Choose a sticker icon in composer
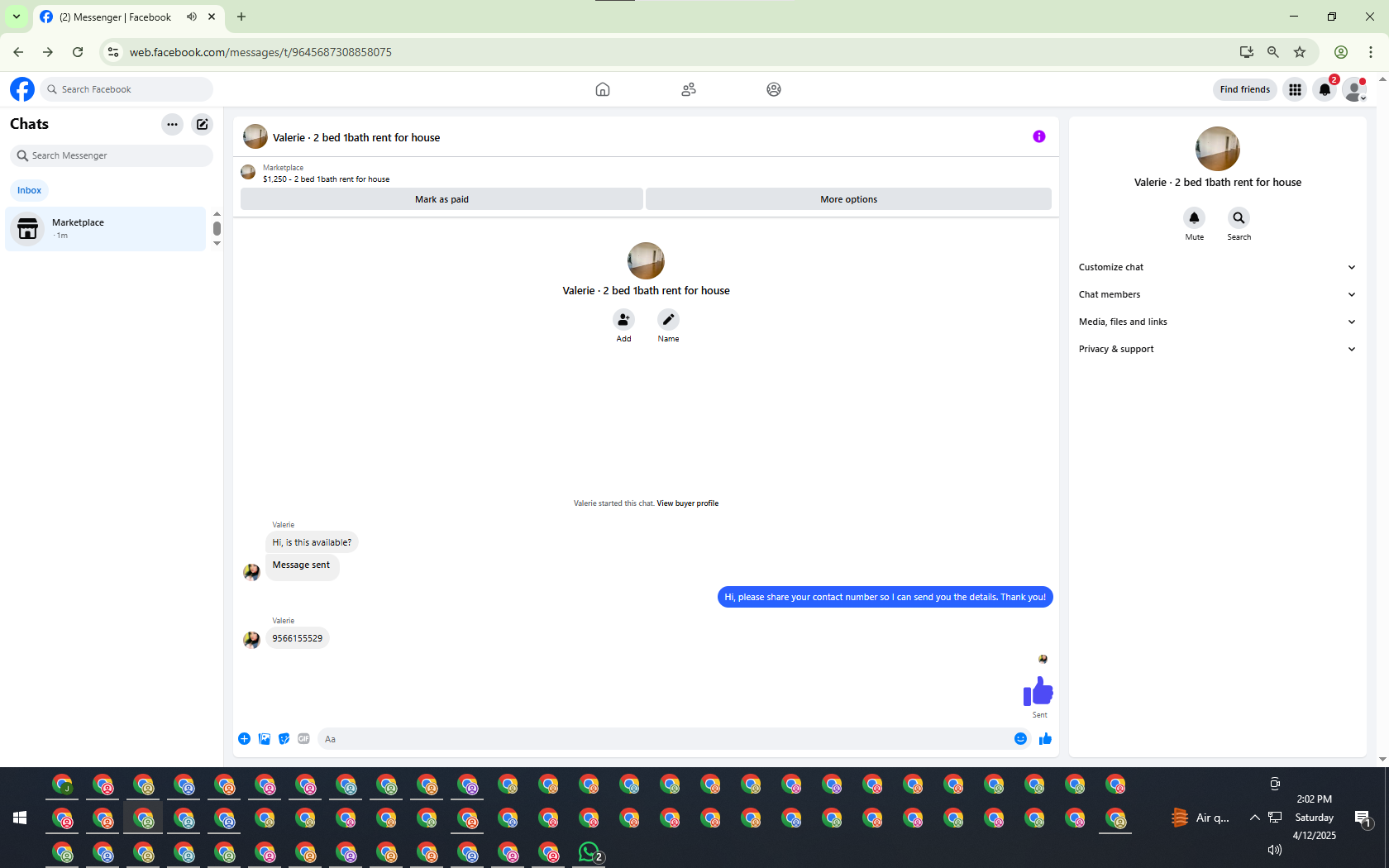Viewport: 1389px width, 868px height. pos(284,739)
